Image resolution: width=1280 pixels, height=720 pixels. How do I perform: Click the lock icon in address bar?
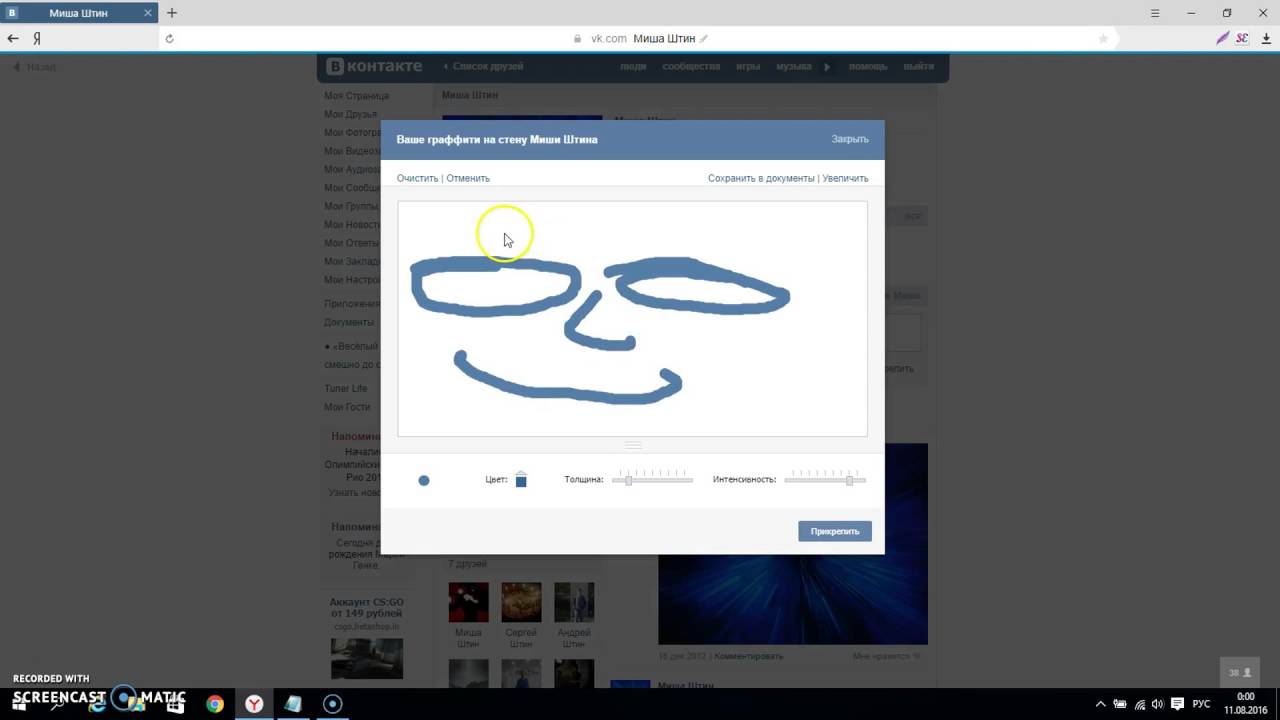click(x=577, y=39)
